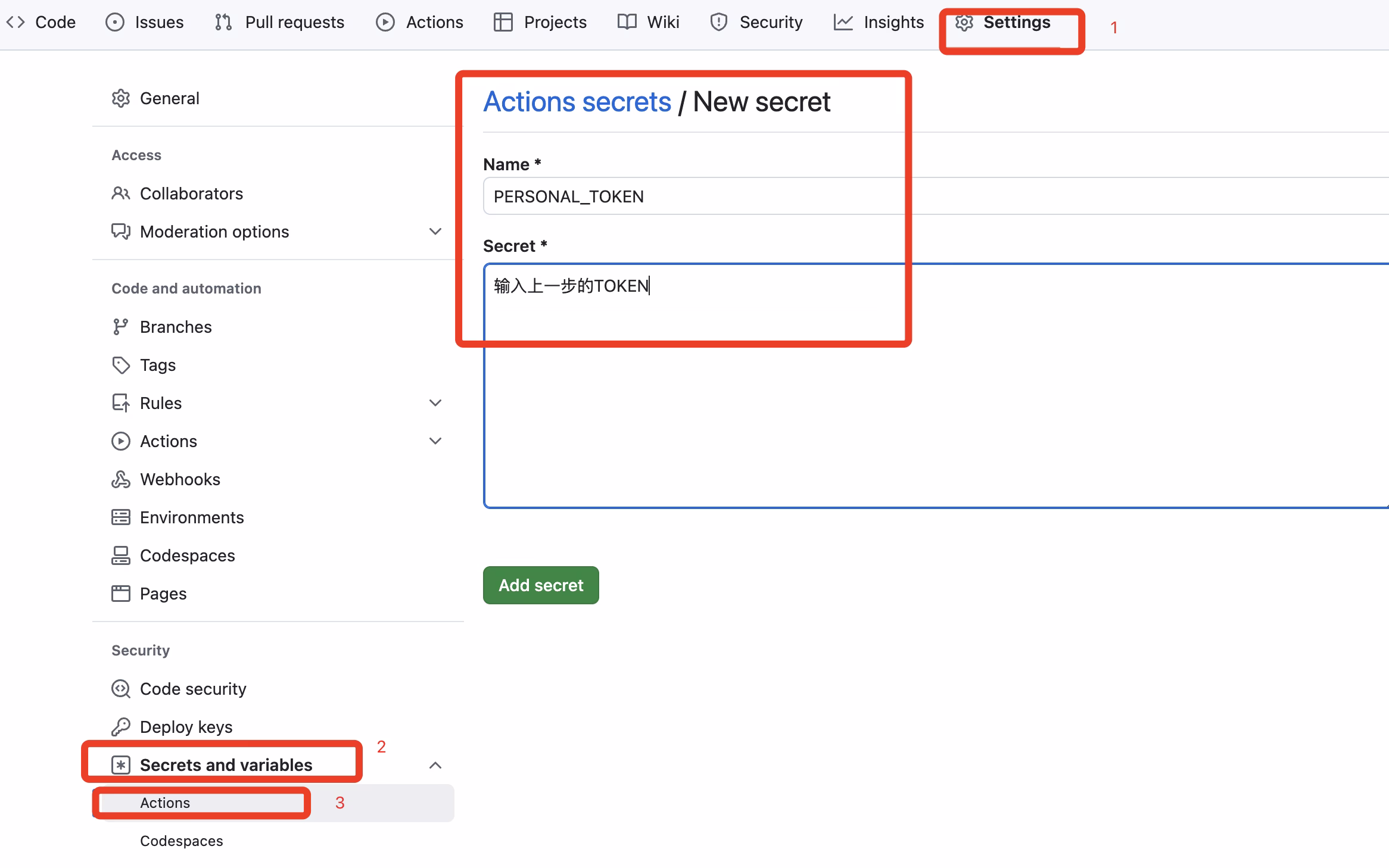Click the Tags icon in sidebar

click(x=121, y=365)
